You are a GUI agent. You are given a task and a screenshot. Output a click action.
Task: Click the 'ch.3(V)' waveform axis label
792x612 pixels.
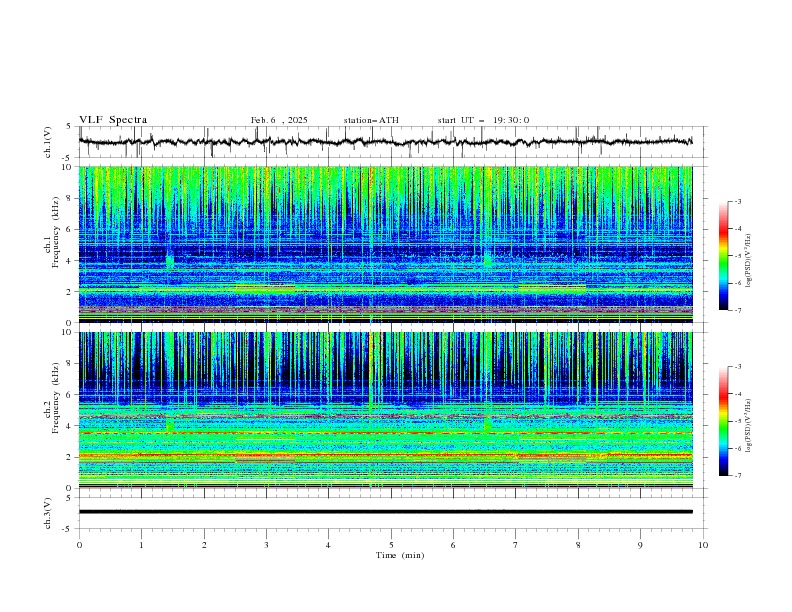[48, 513]
